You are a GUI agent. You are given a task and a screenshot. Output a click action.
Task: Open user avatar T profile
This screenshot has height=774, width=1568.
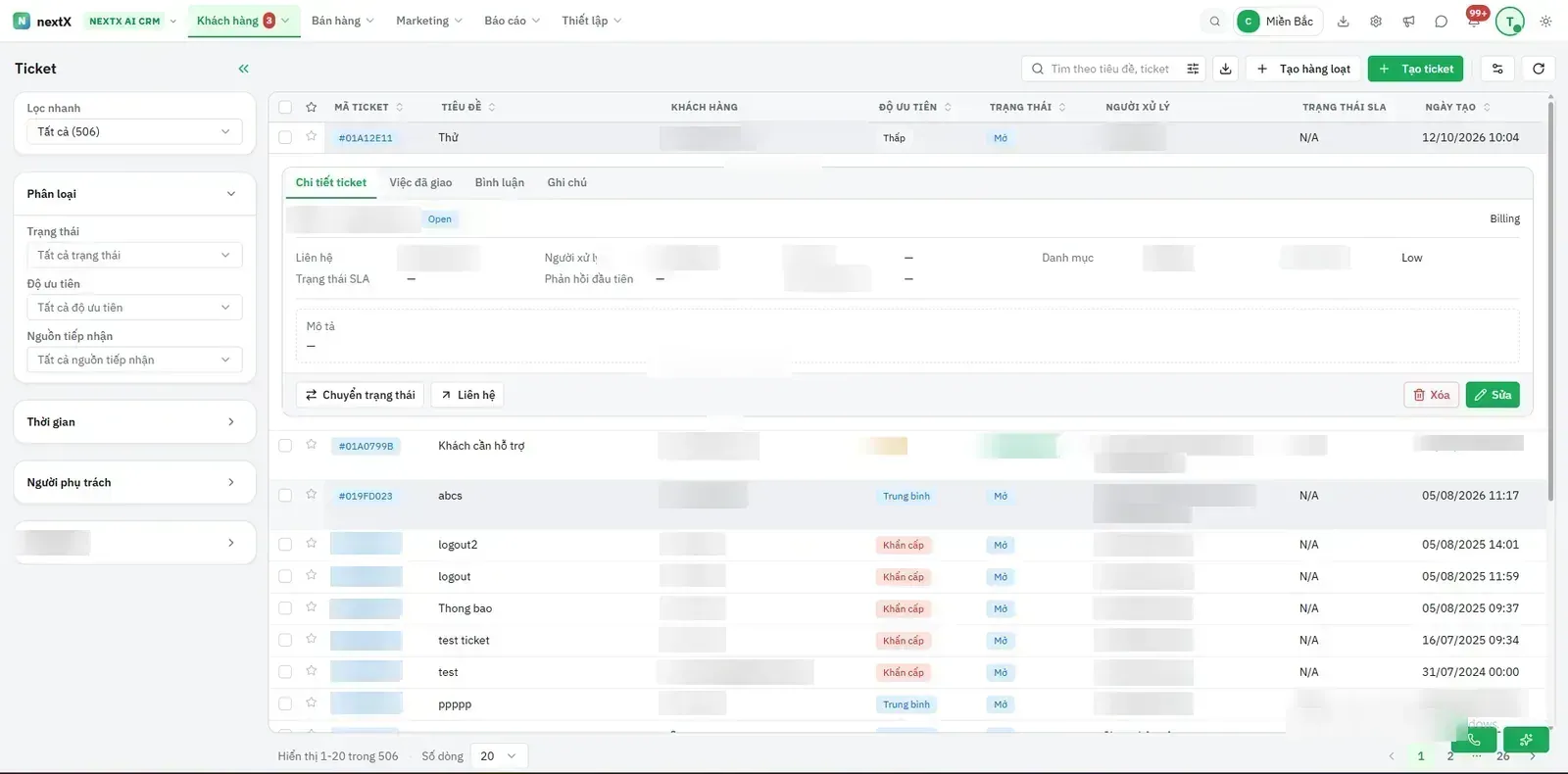[1509, 22]
